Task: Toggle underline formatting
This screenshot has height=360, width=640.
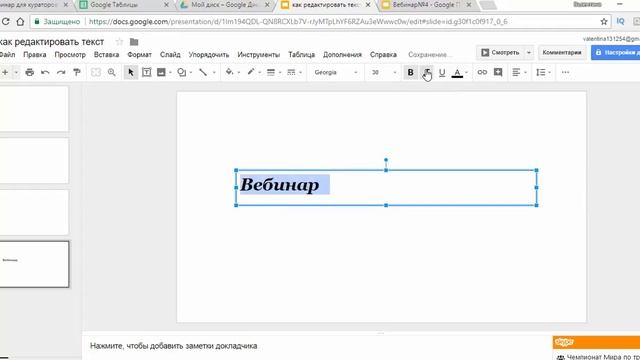Action: (x=442, y=73)
